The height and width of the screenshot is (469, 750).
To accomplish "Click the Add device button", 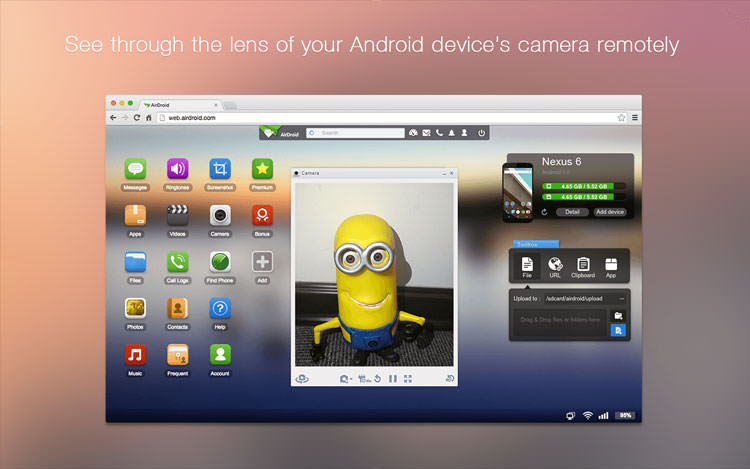I will click(610, 212).
